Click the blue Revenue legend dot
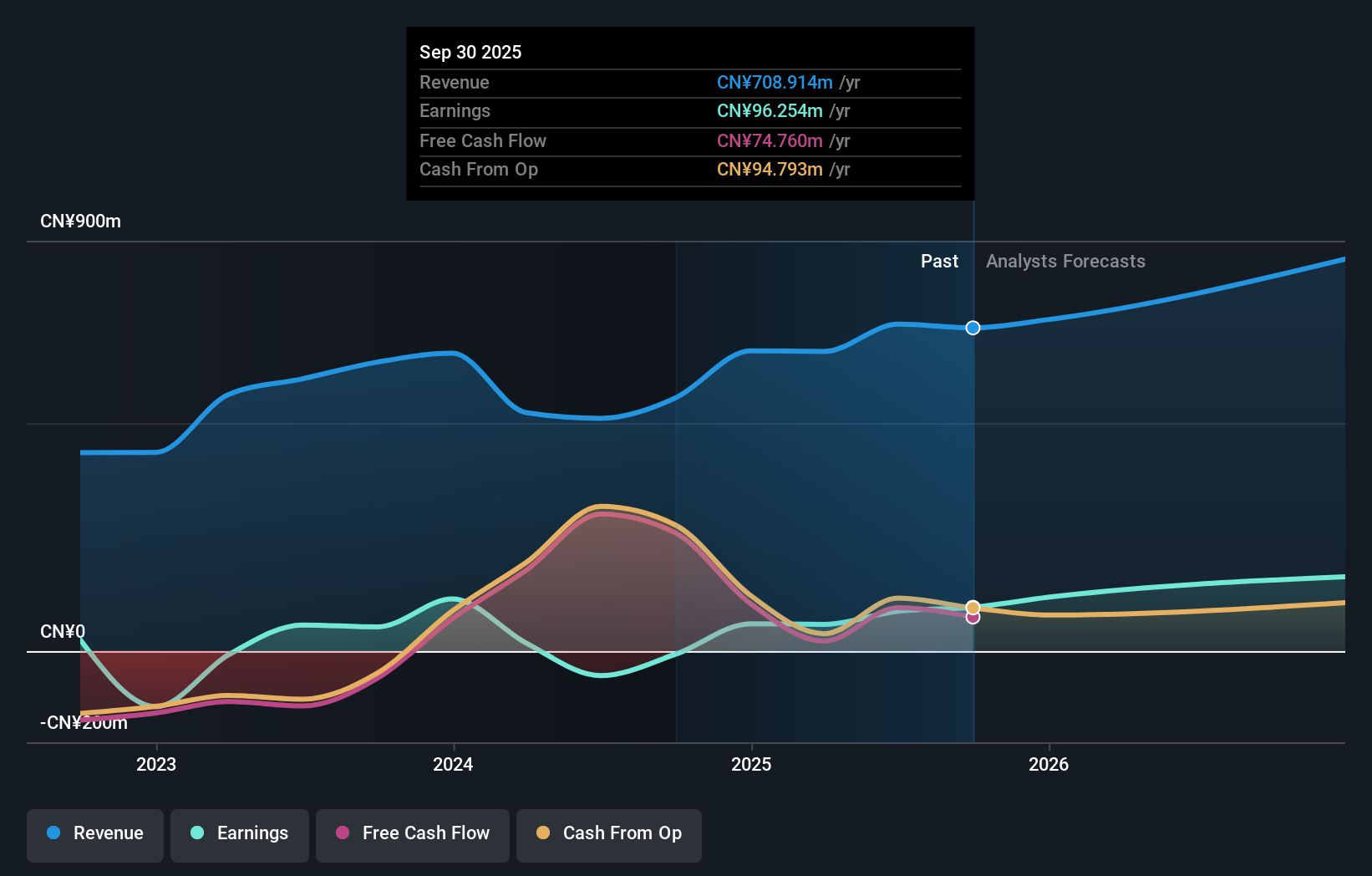1372x876 pixels. (53, 833)
